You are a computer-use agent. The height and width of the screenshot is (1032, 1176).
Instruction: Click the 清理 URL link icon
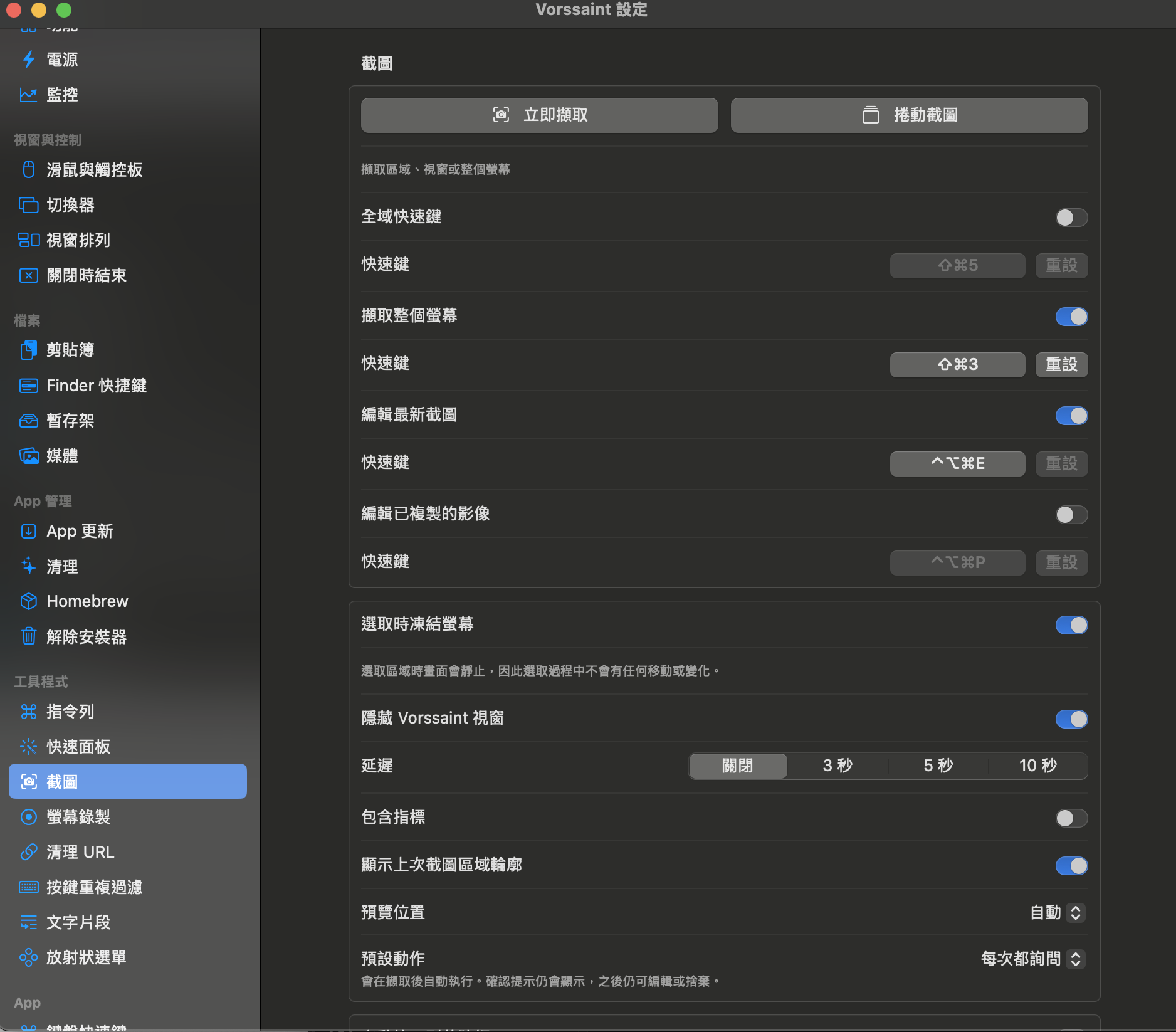[x=29, y=852]
